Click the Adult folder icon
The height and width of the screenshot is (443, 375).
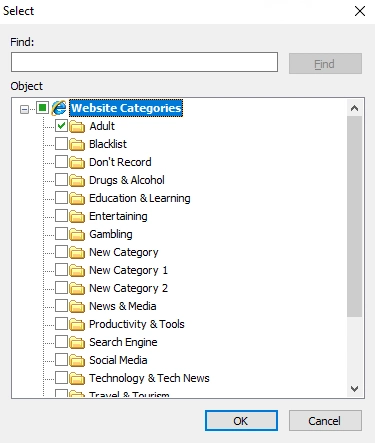pyautogui.click(x=77, y=126)
